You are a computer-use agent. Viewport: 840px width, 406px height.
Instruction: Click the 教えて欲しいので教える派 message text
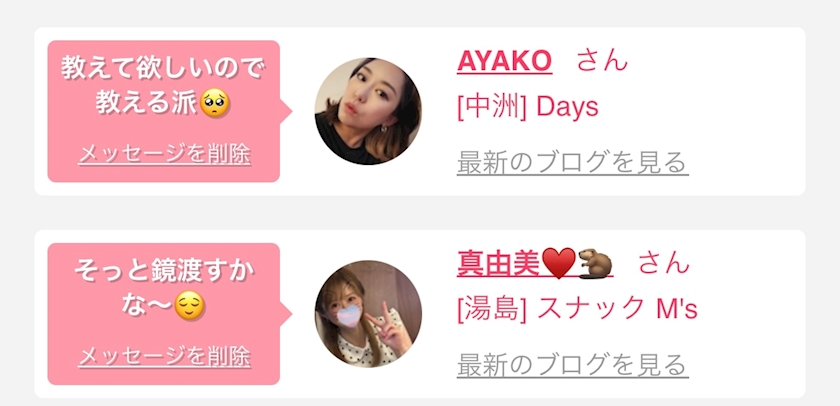click(163, 86)
